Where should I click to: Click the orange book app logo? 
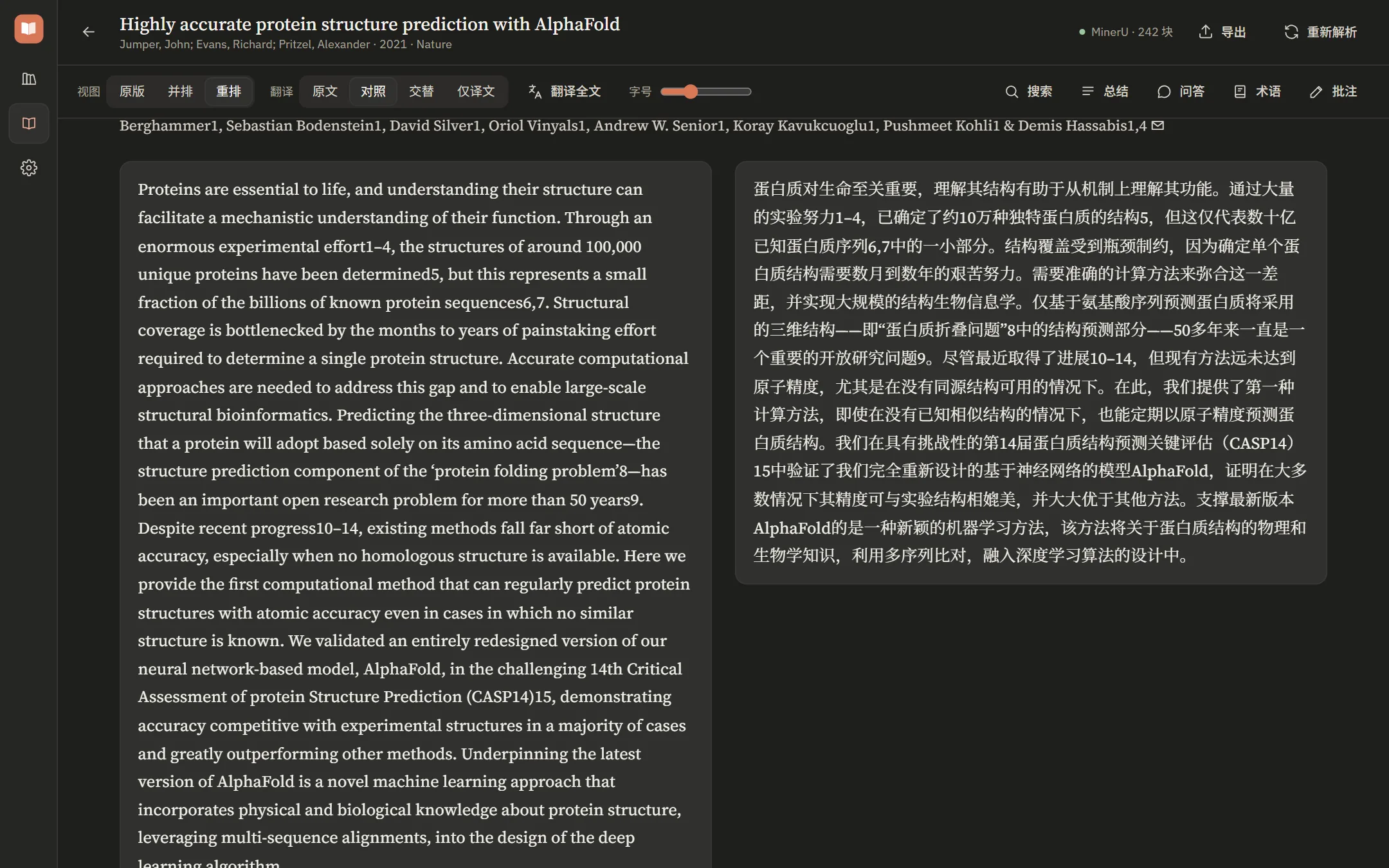coord(29,29)
